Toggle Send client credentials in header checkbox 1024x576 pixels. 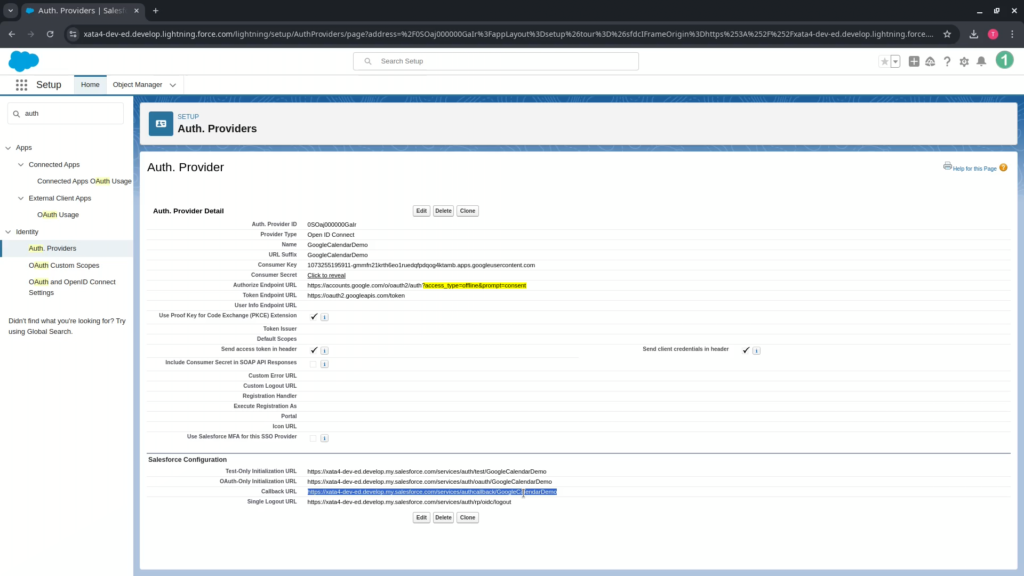pyautogui.click(x=746, y=351)
